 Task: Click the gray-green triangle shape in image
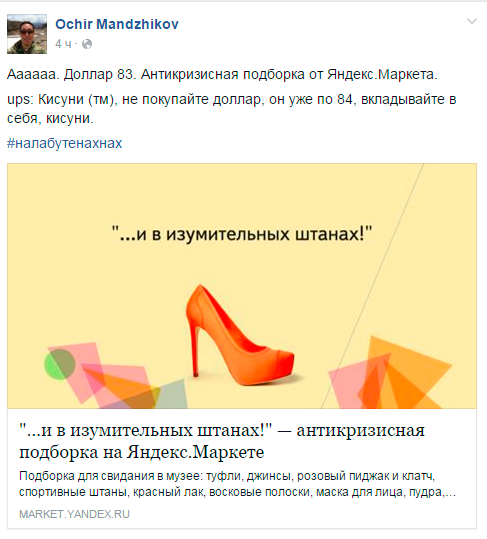pos(170,394)
